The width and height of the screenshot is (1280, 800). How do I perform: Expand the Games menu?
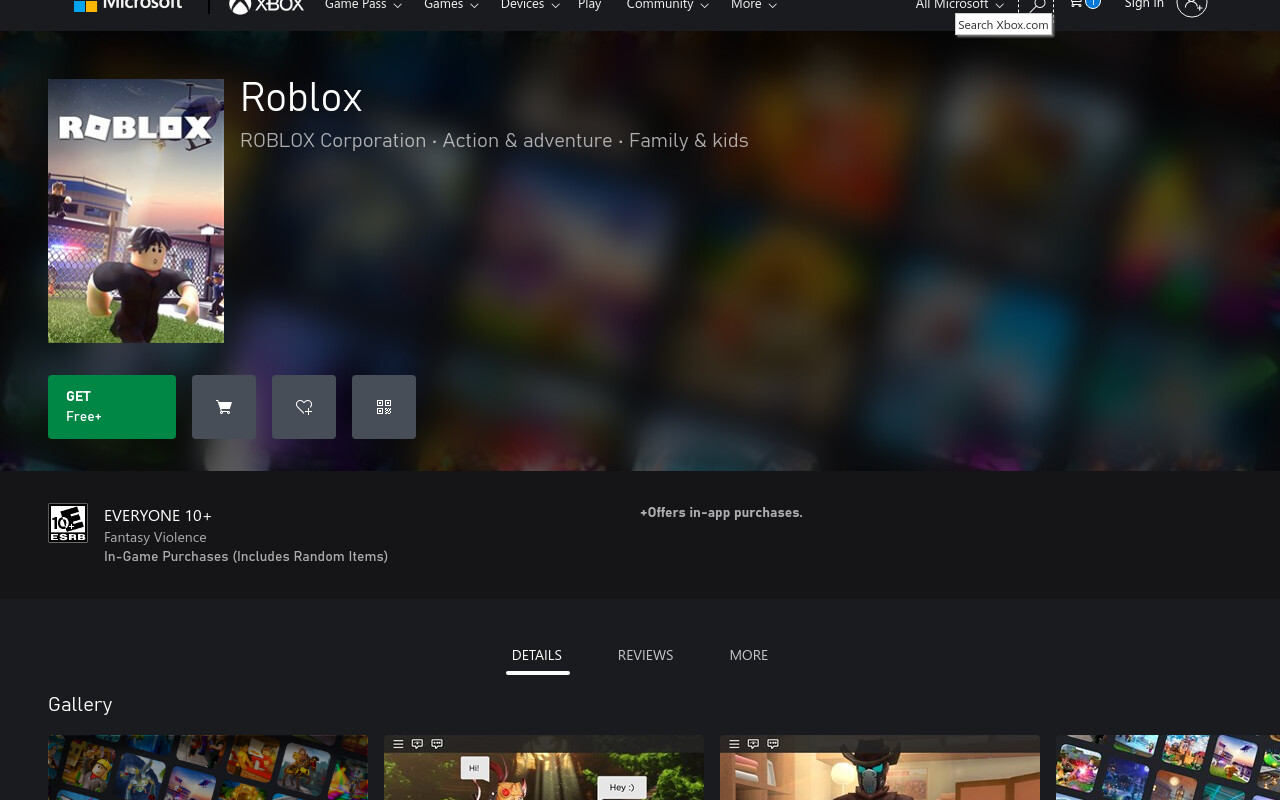[451, 5]
